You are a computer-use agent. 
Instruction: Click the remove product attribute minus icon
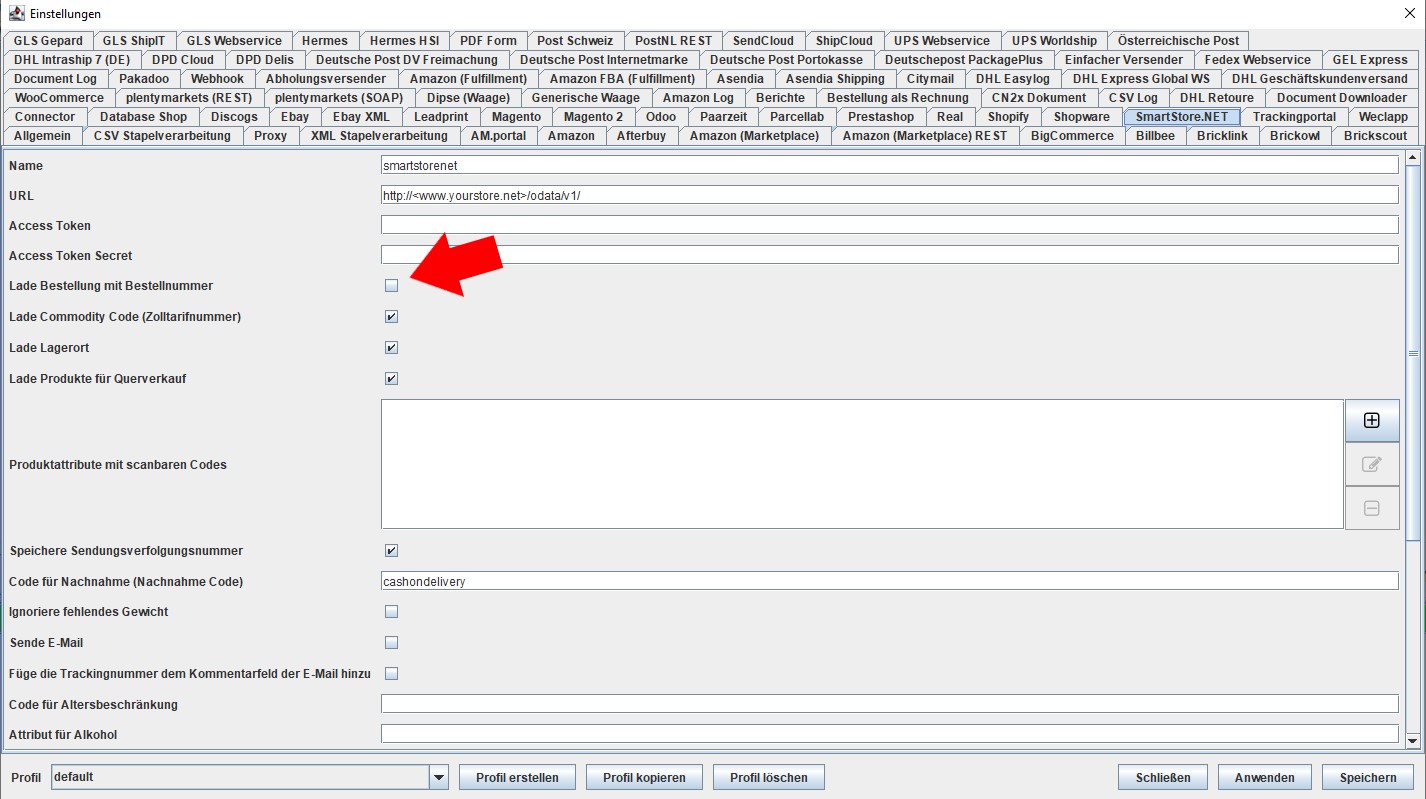tap(1372, 509)
